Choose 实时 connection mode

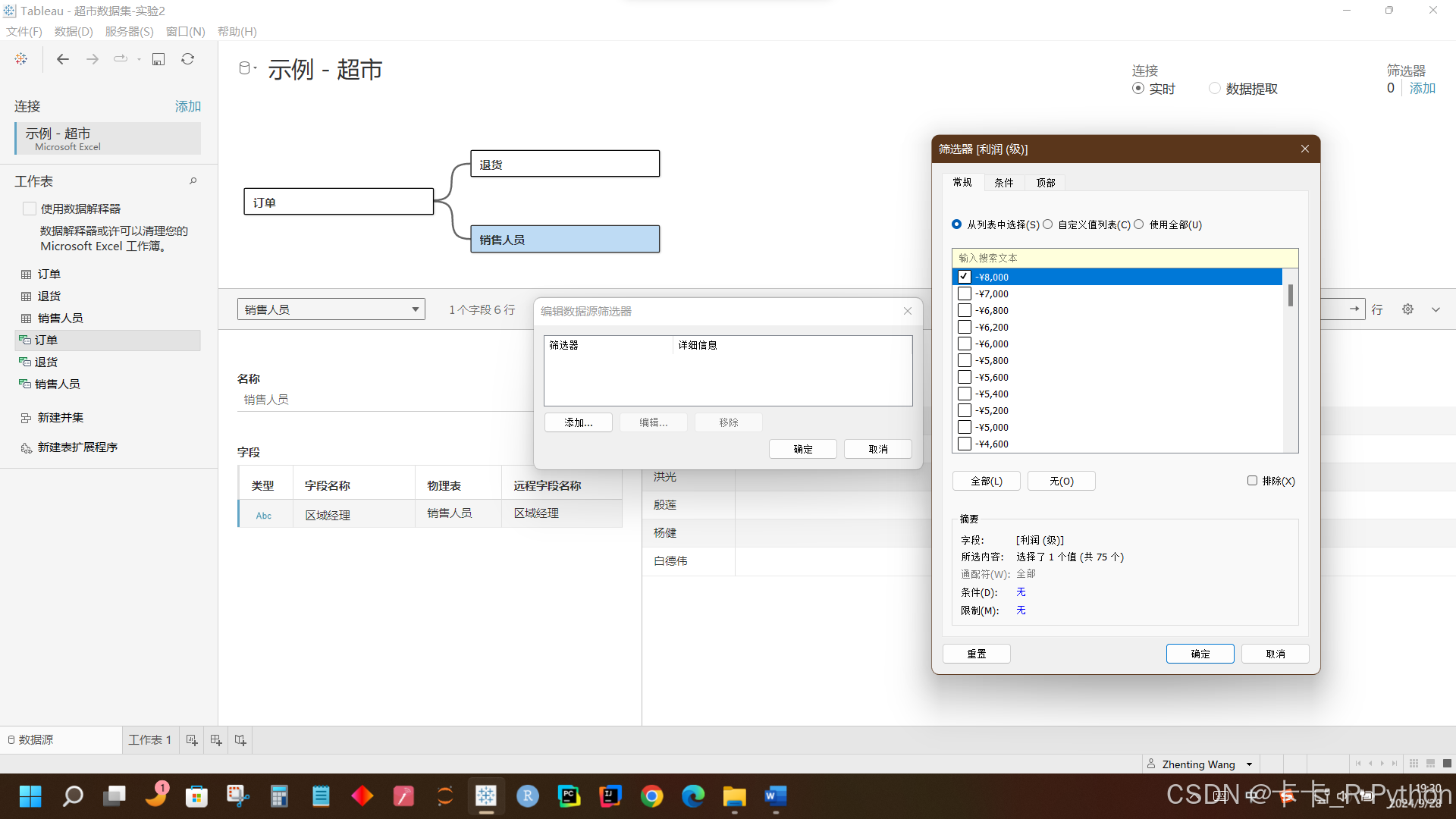(1138, 89)
